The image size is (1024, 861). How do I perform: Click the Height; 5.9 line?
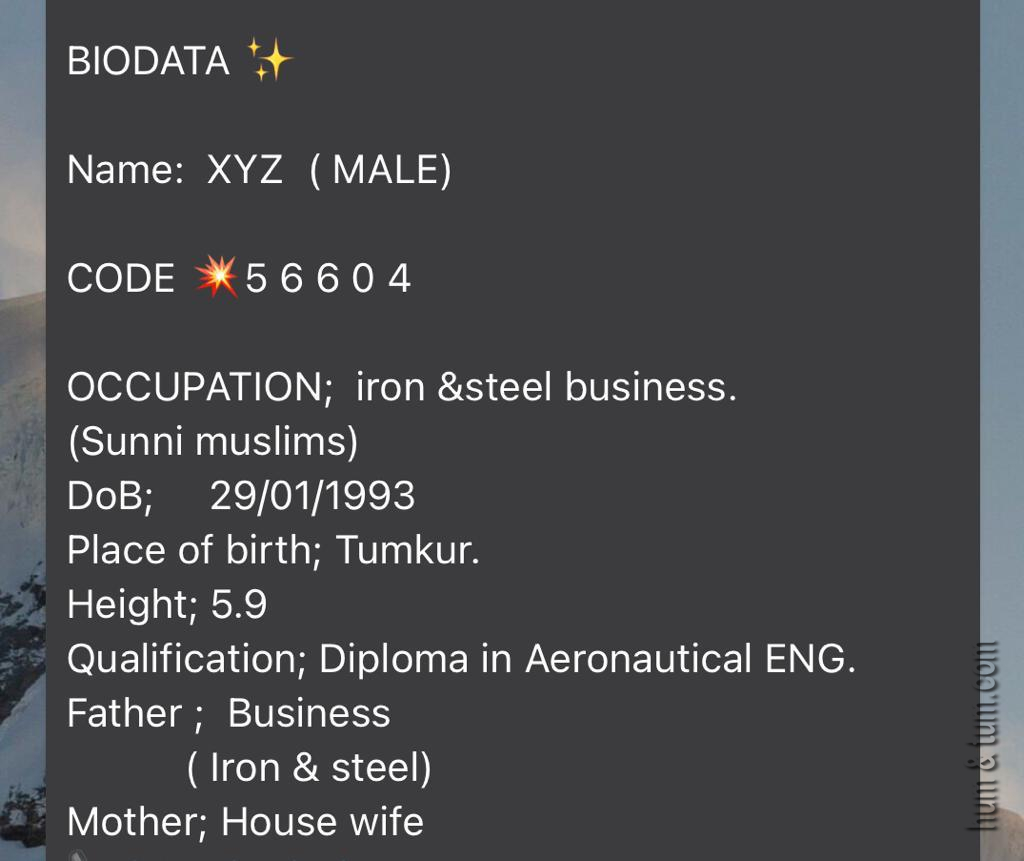coord(166,604)
